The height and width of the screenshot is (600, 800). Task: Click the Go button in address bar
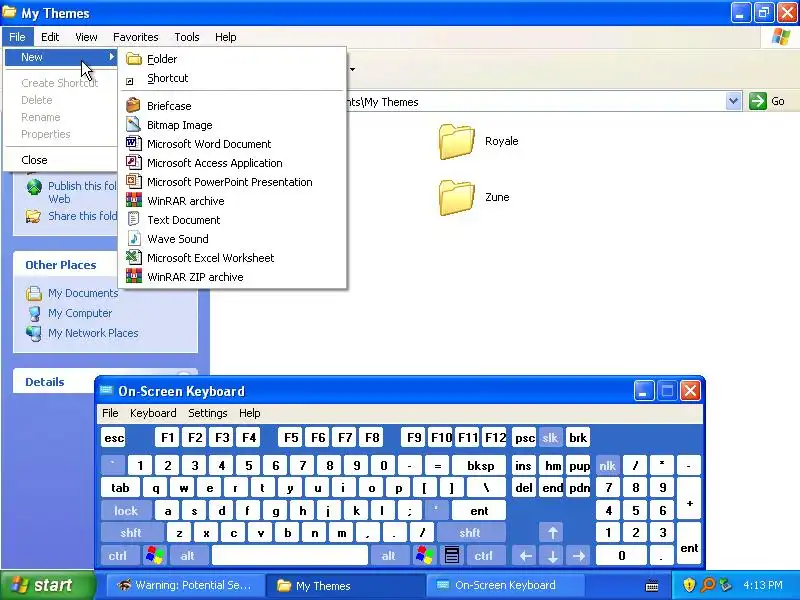coord(767,101)
